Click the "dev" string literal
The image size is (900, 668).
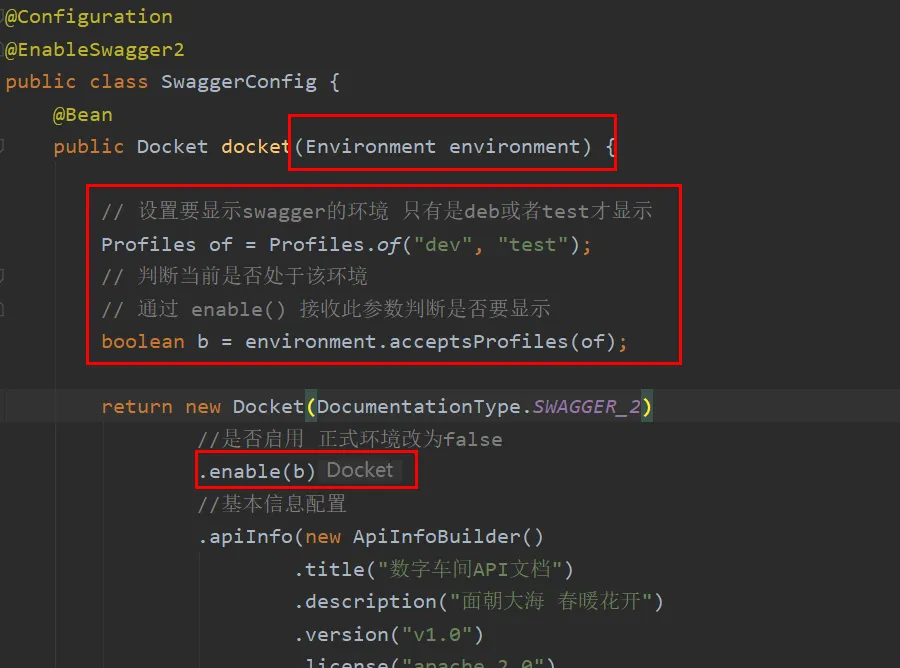(443, 245)
